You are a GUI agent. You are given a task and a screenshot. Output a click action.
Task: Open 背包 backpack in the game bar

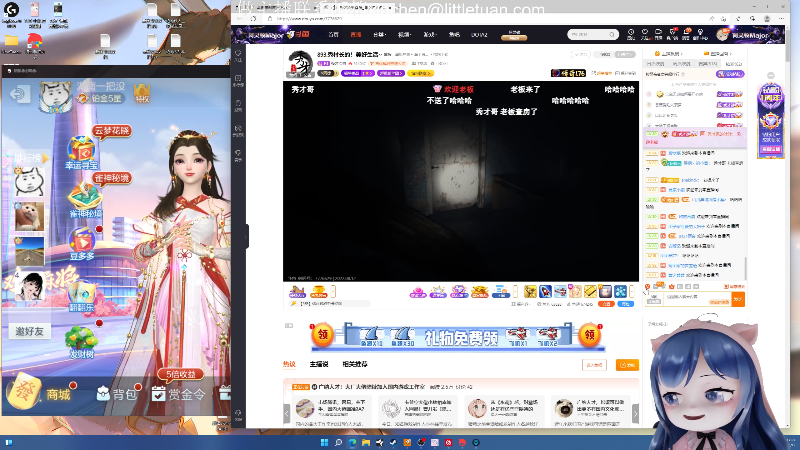click(117, 394)
